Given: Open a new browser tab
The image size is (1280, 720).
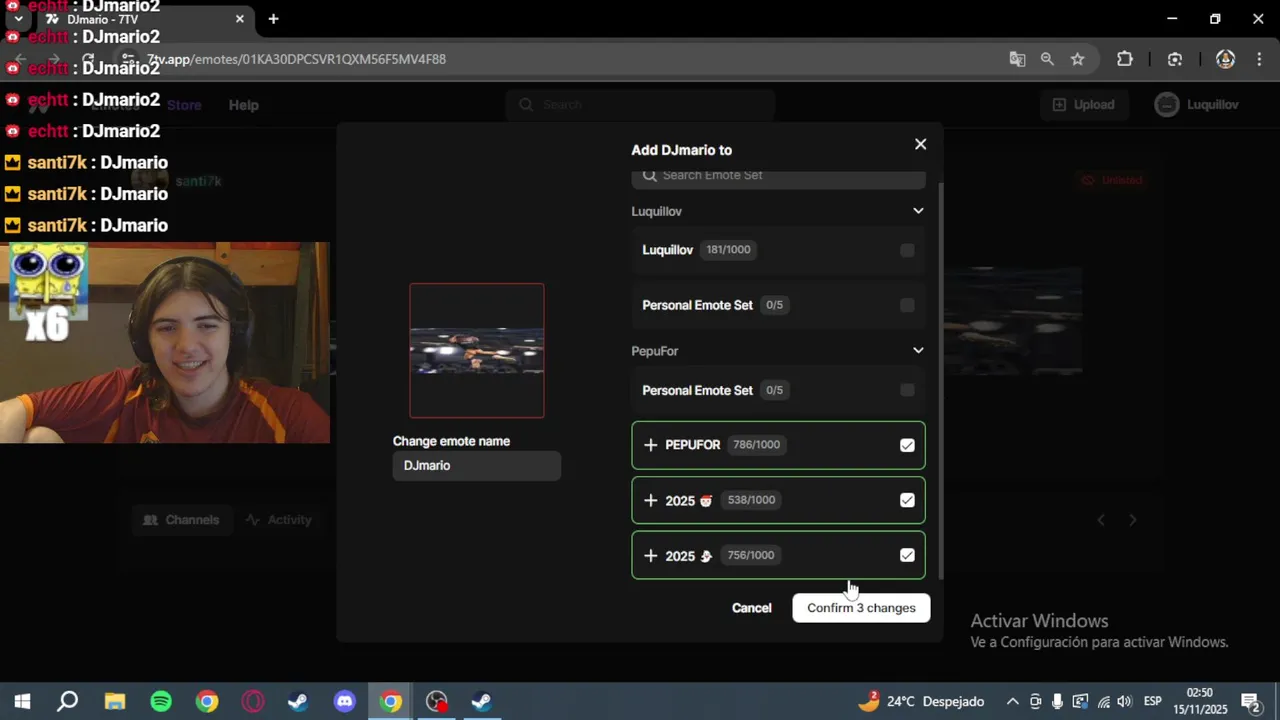Looking at the screenshot, I should (x=273, y=19).
